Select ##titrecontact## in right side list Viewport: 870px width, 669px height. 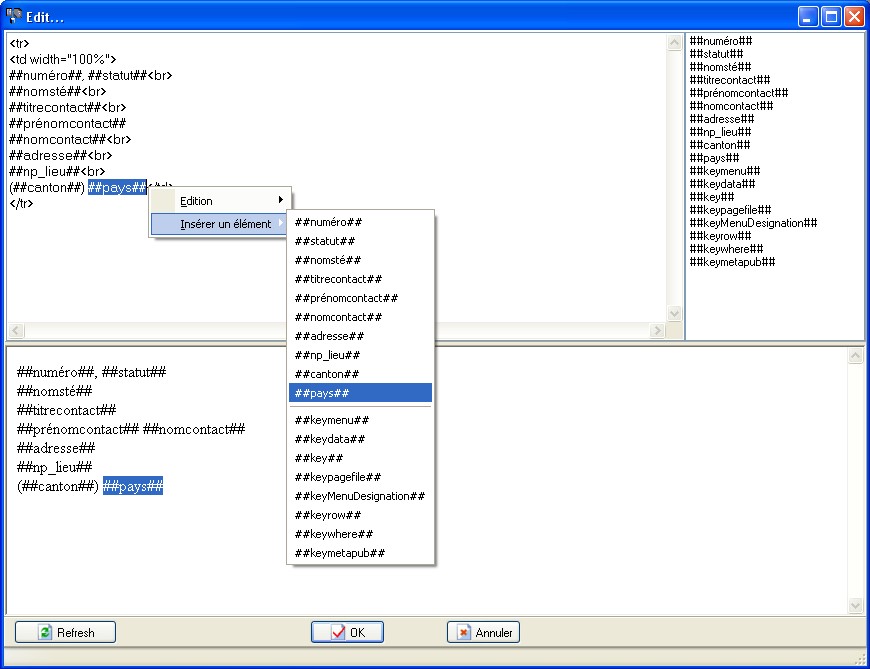click(x=729, y=80)
